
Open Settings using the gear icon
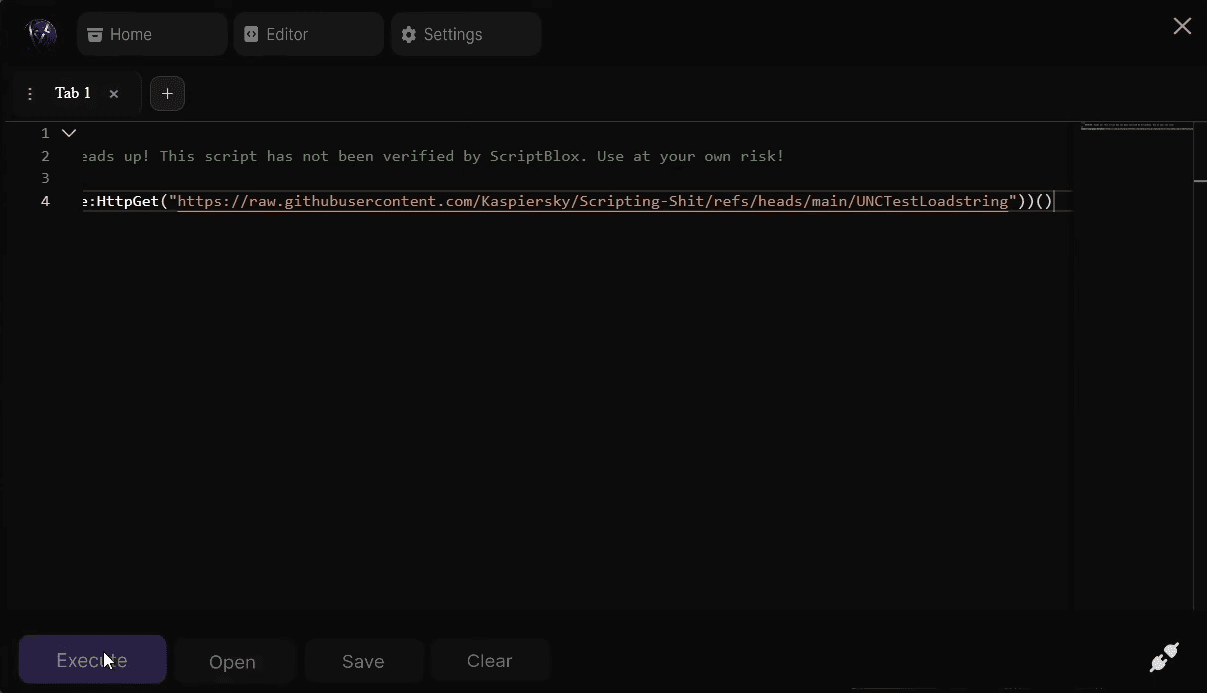point(408,34)
